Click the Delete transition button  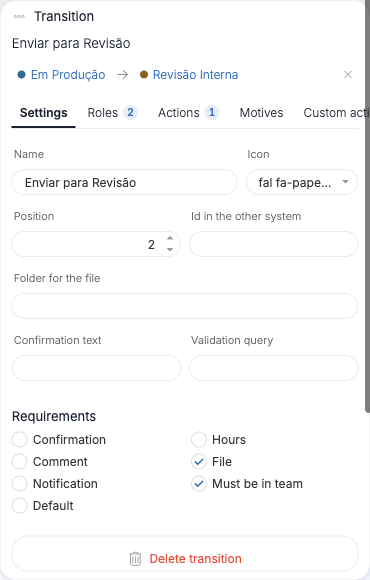[185, 559]
